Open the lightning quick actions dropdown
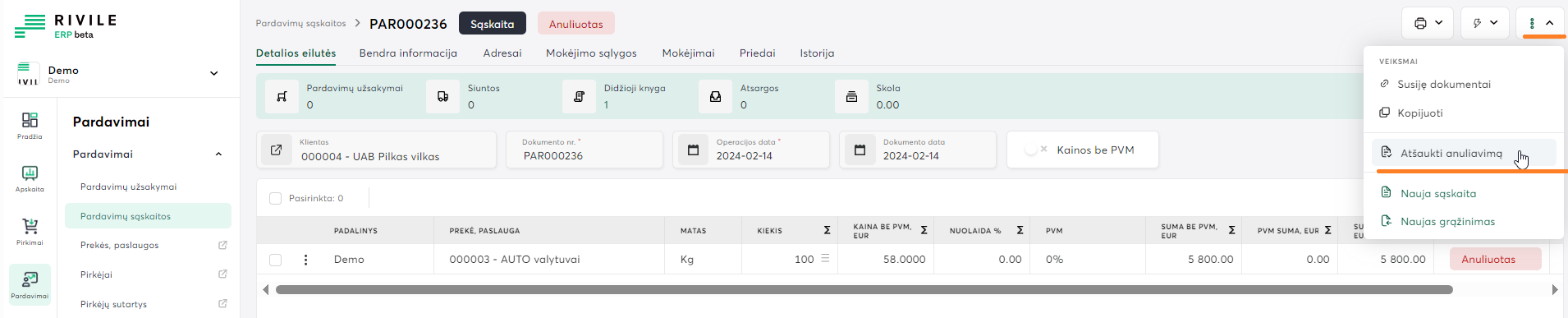Screen dimensions: 1568x318 tap(1486, 23)
